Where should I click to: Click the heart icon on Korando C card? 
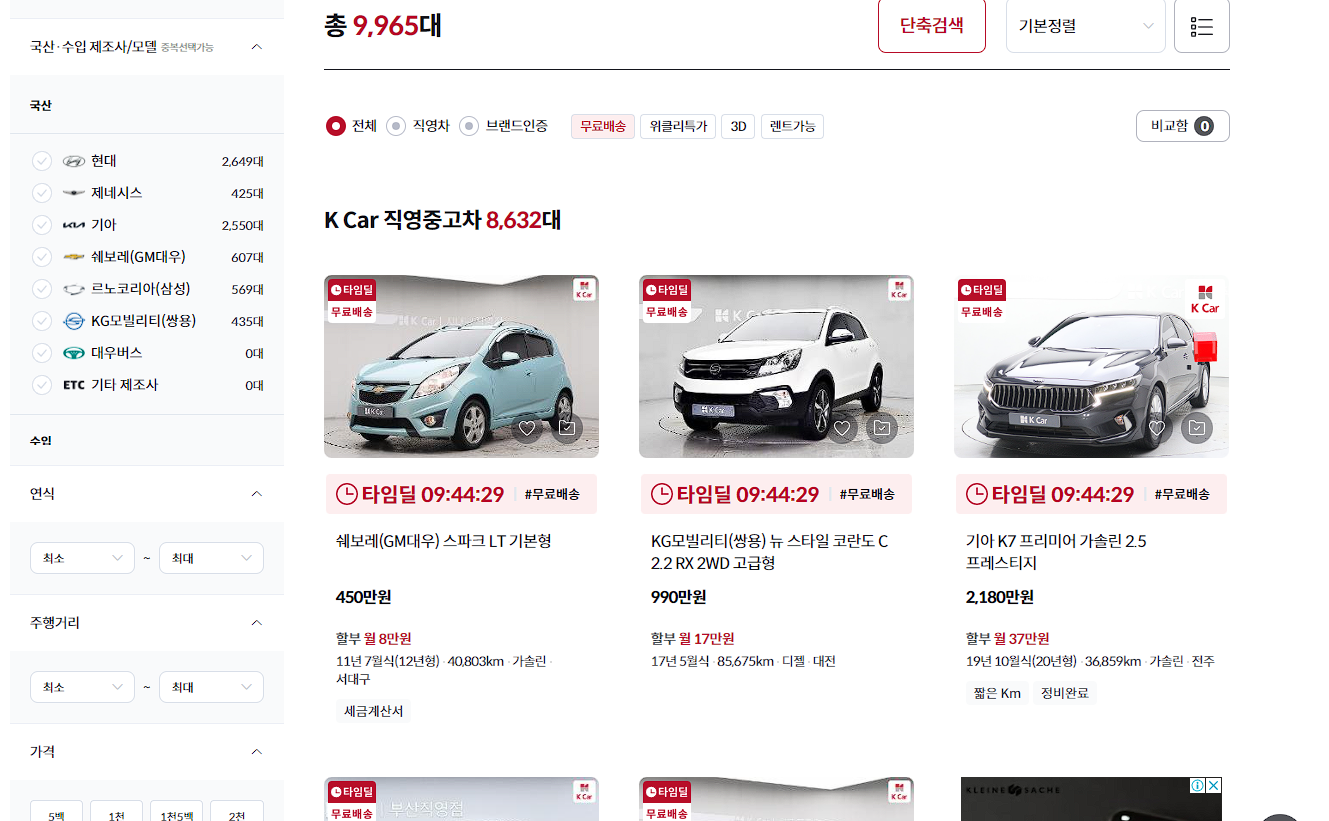pos(842,427)
